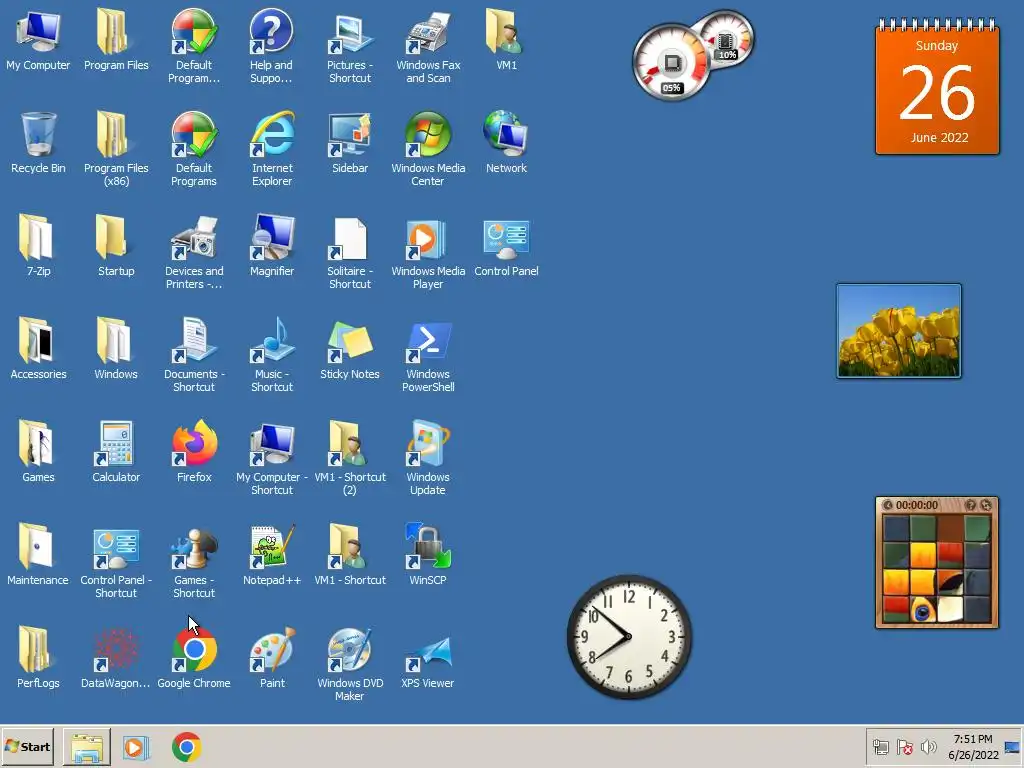The width and height of the screenshot is (1024, 768).
Task: Select the Network desktop icon
Action: 506,143
